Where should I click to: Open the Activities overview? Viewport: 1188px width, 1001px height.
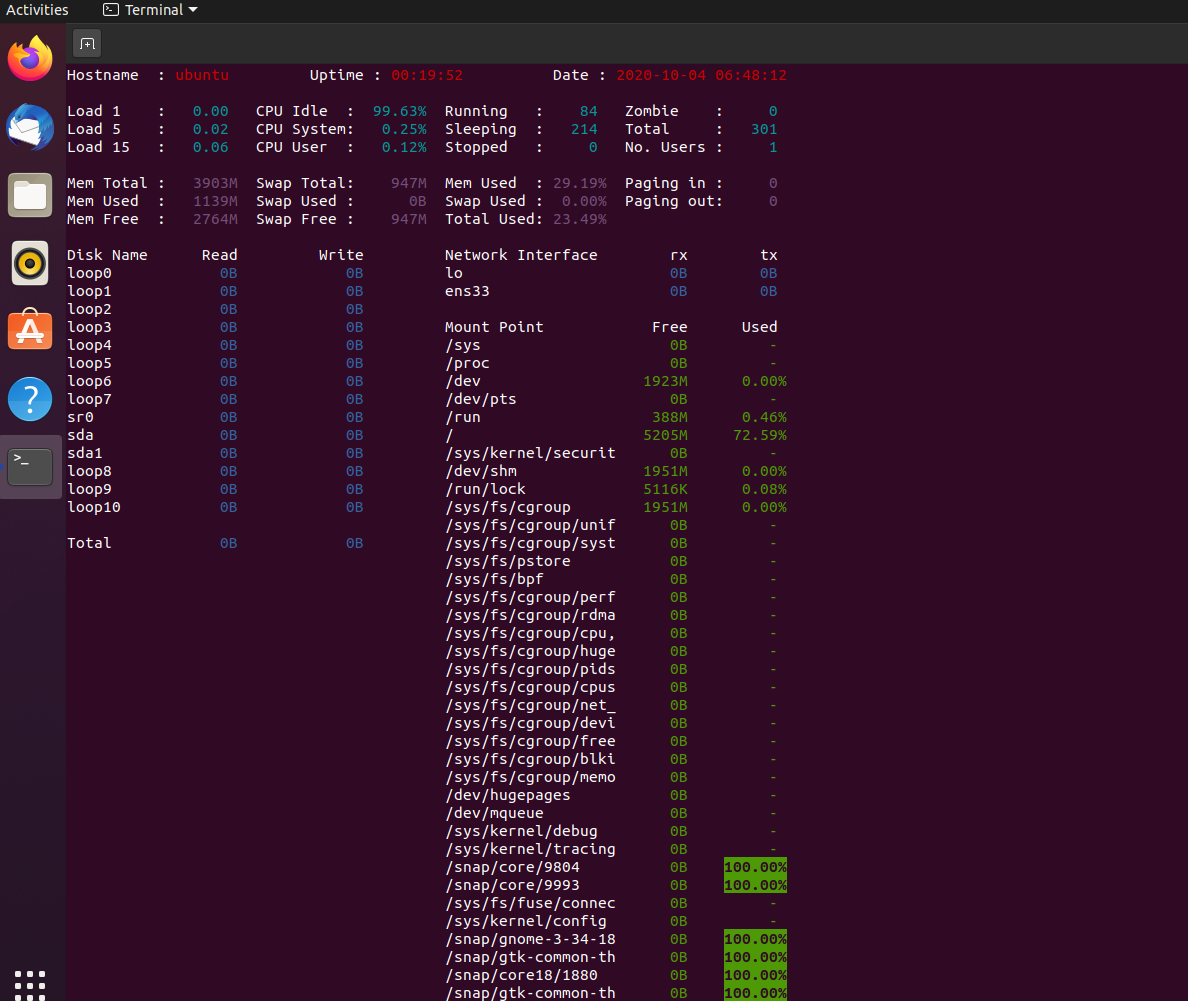[x=35, y=10]
